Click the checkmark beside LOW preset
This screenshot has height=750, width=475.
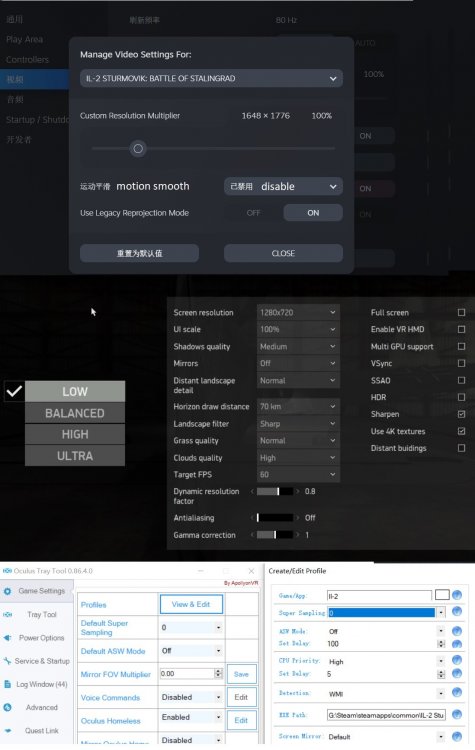click(x=14, y=391)
